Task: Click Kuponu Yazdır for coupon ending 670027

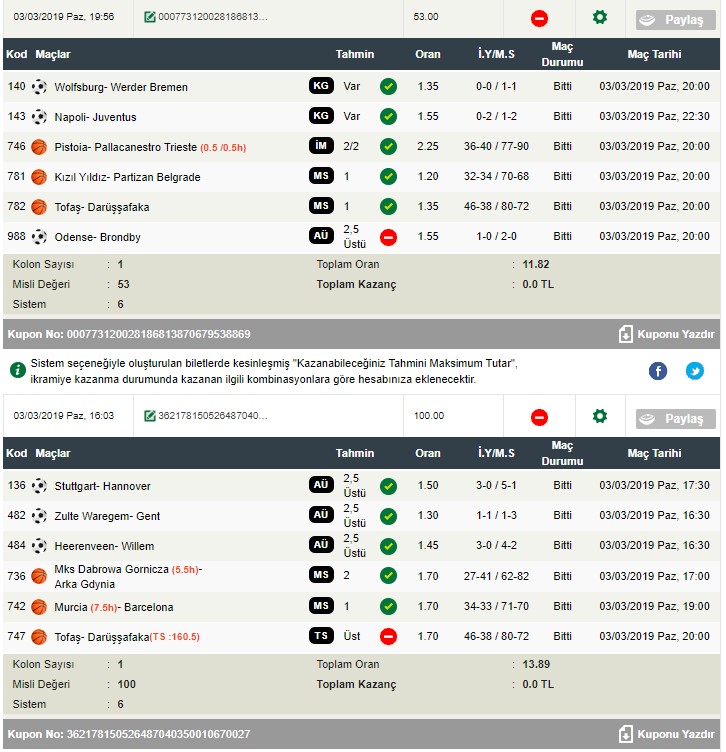Action: pyautogui.click(x=666, y=734)
